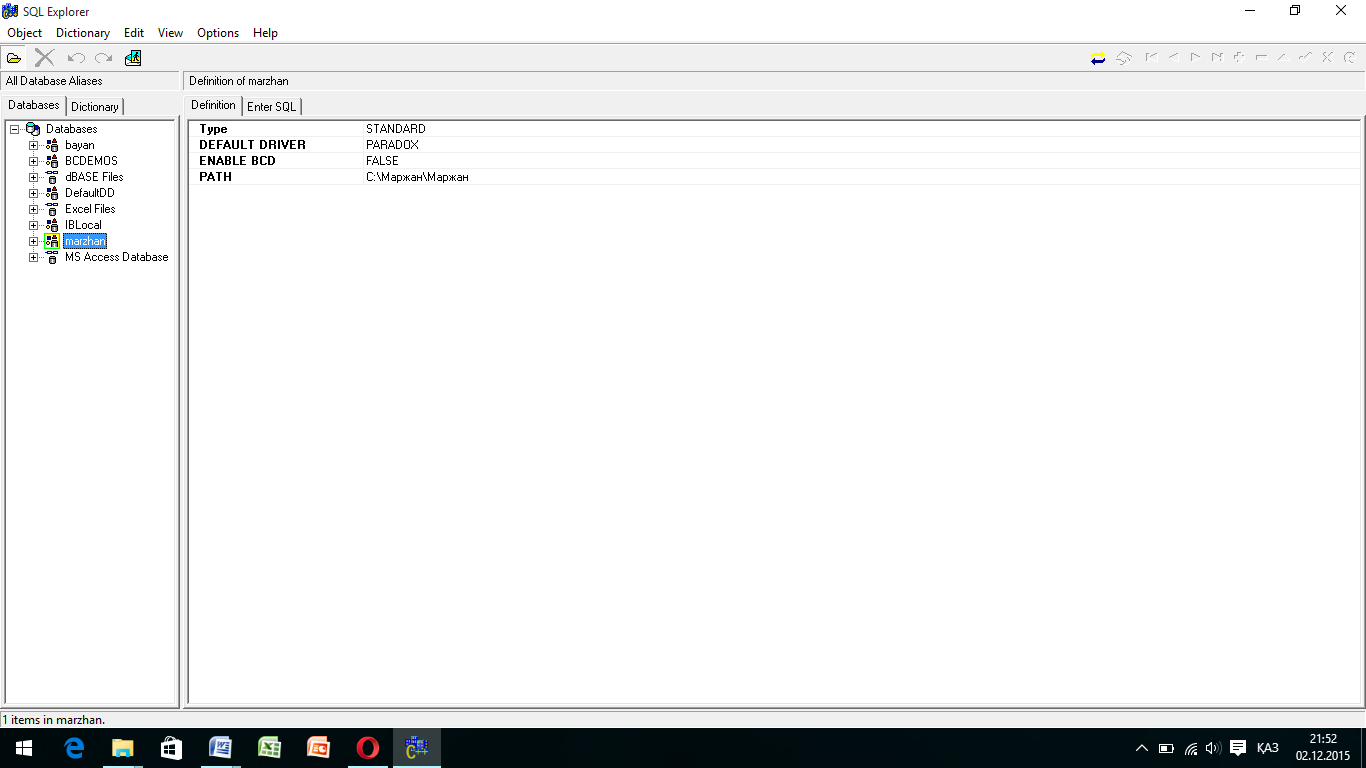
Task: Open Word from the taskbar
Action: pos(220,748)
